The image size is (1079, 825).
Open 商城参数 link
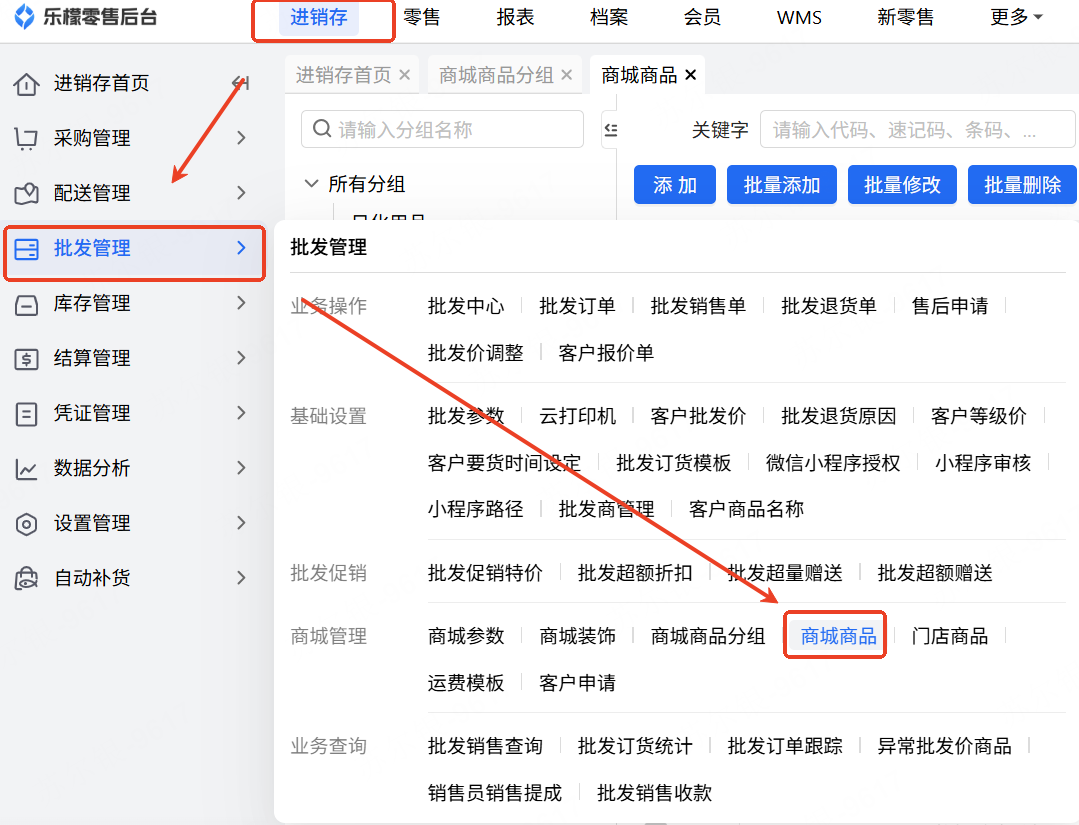coord(466,636)
